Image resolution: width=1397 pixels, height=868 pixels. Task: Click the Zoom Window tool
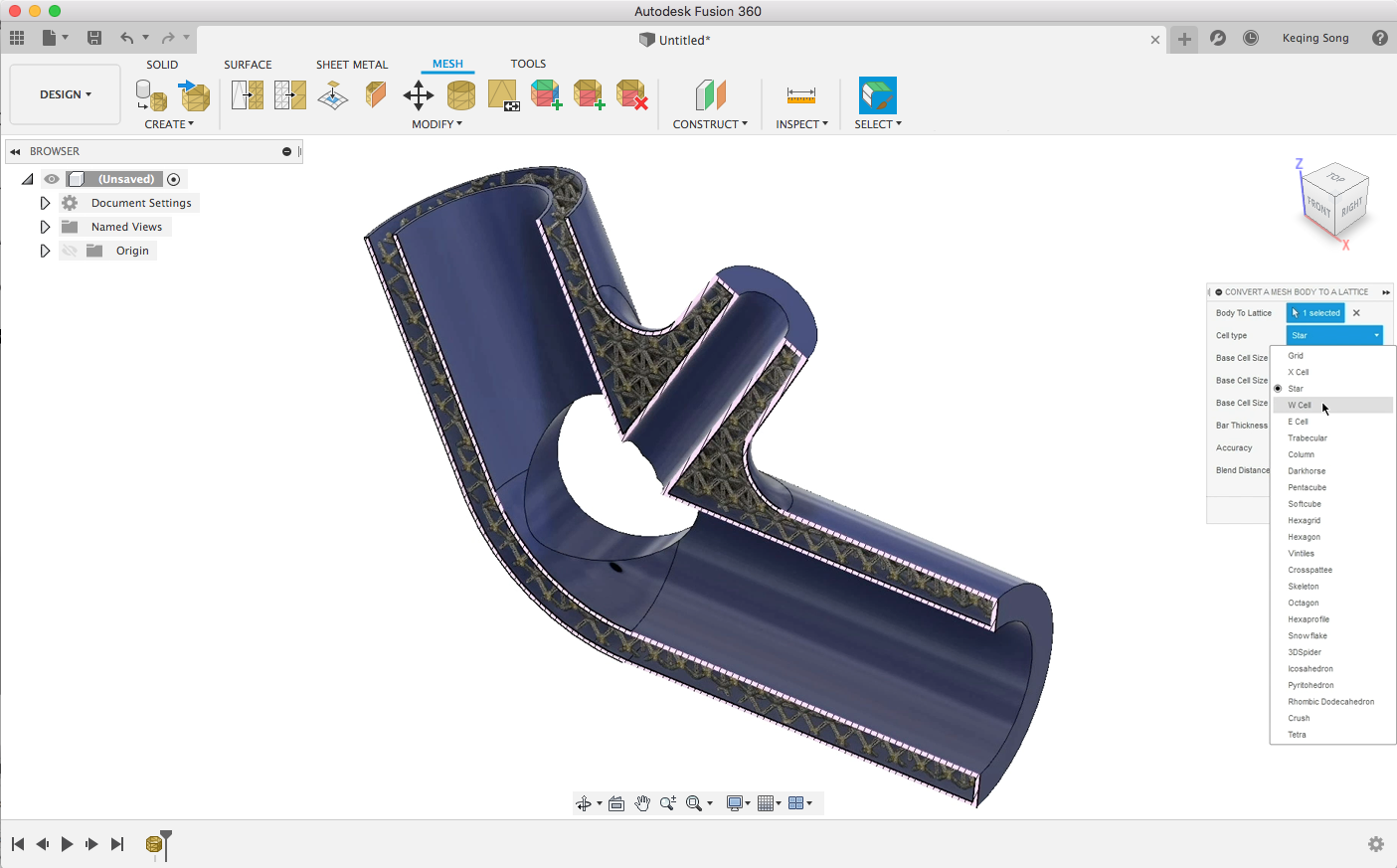(x=694, y=803)
